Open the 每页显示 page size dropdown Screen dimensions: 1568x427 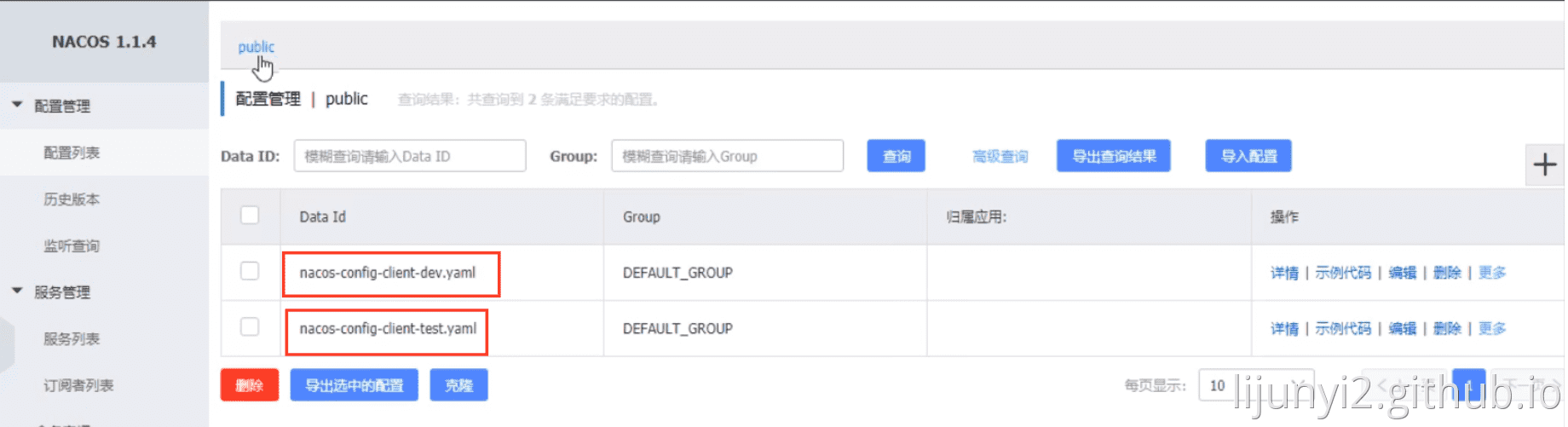click(x=1255, y=385)
